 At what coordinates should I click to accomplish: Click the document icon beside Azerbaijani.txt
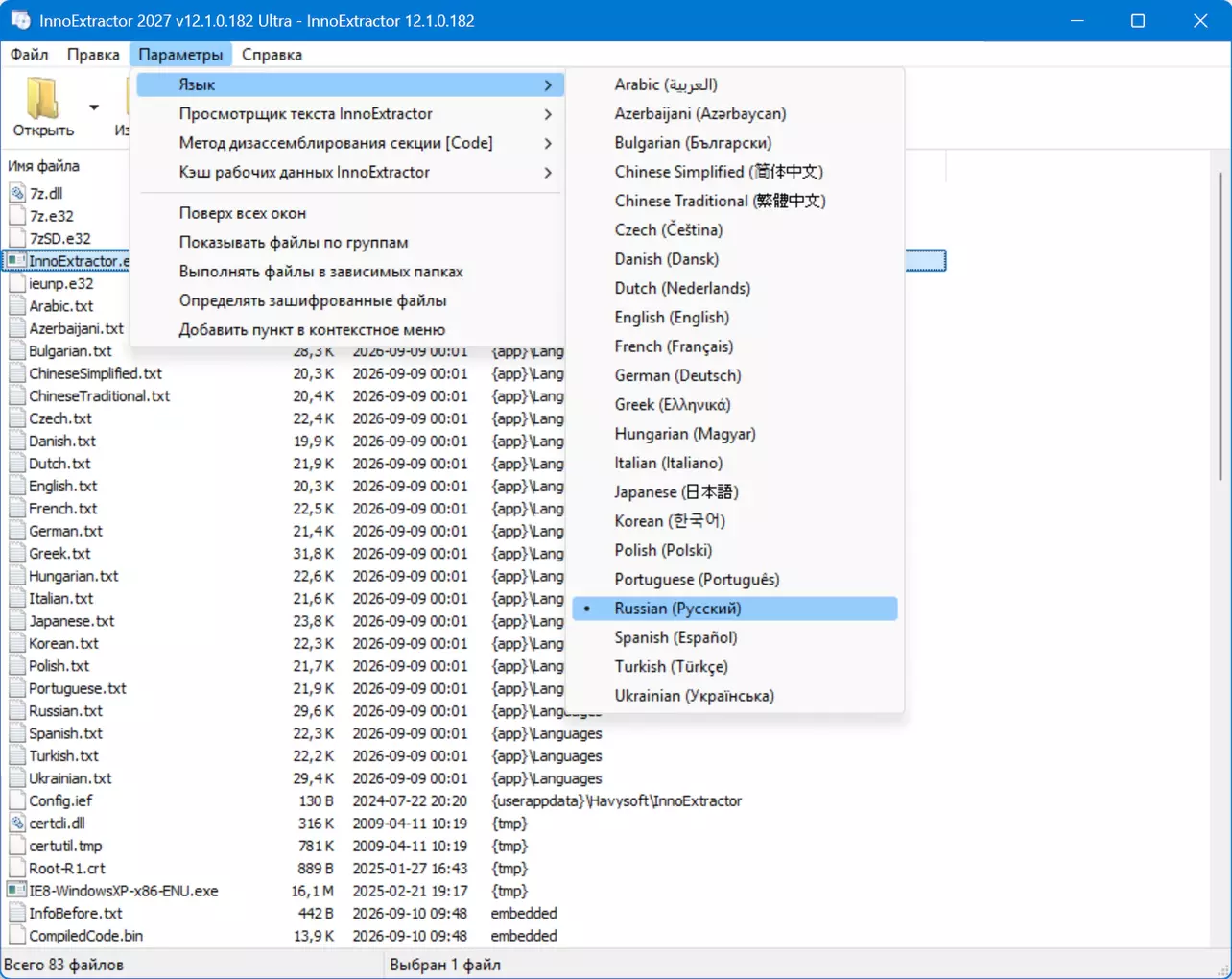17,328
